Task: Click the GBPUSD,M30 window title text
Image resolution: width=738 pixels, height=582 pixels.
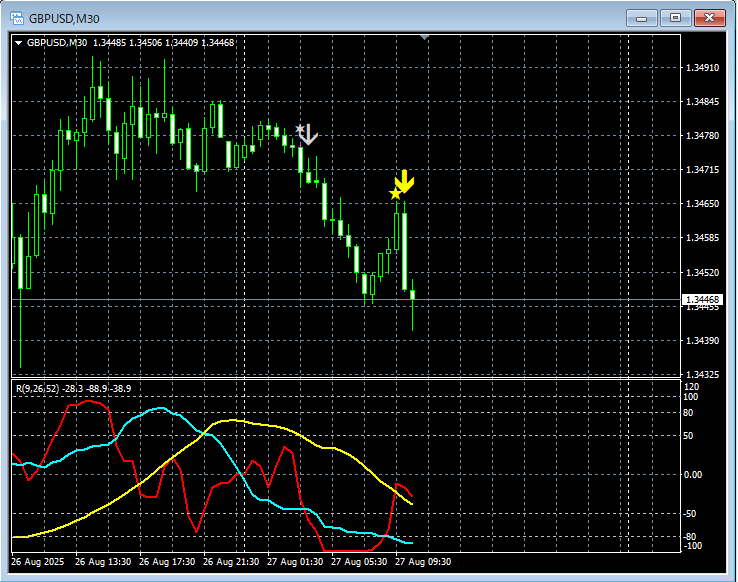Action: click(64, 19)
